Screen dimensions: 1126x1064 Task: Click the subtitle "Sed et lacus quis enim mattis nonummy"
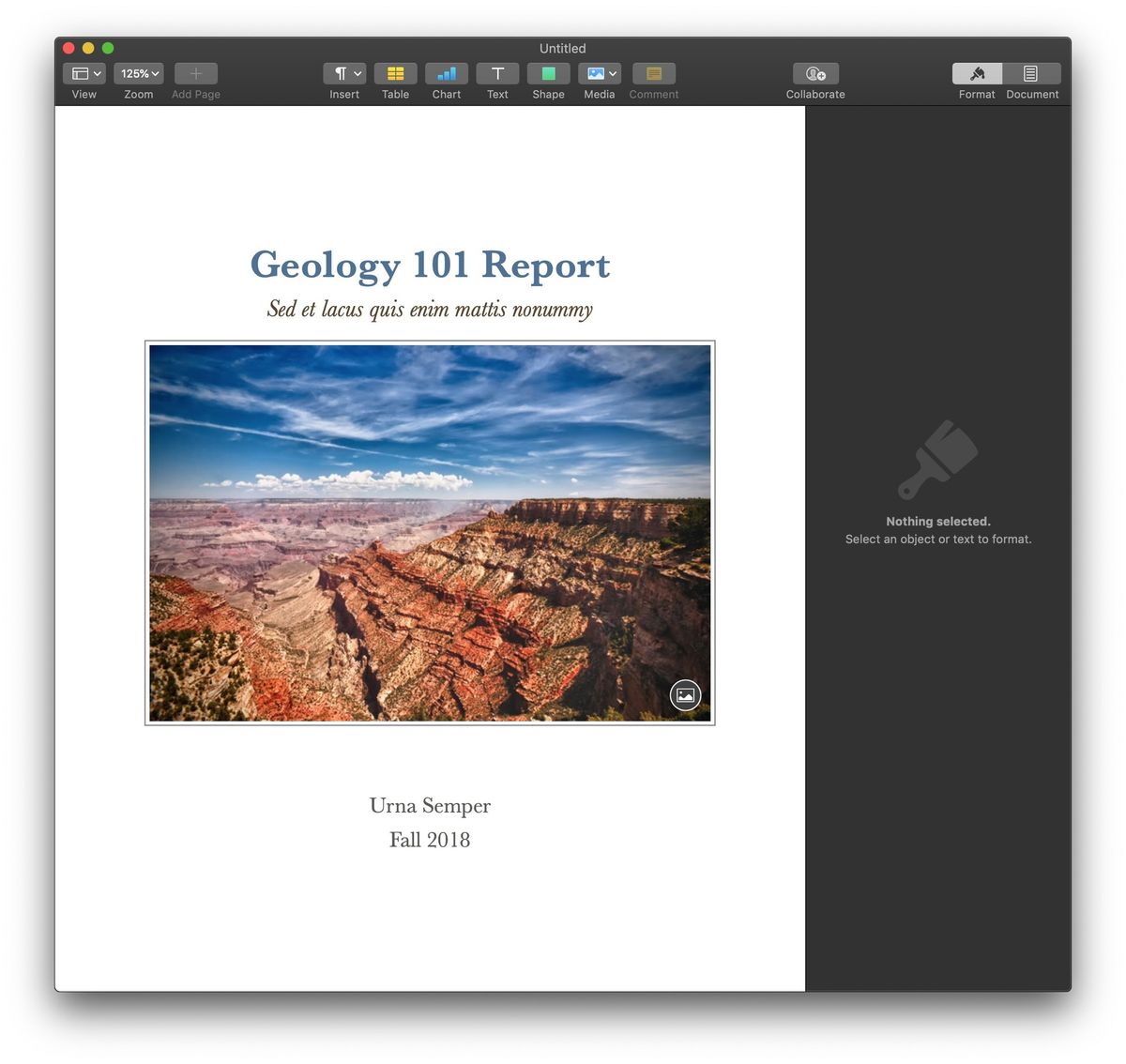coord(430,310)
